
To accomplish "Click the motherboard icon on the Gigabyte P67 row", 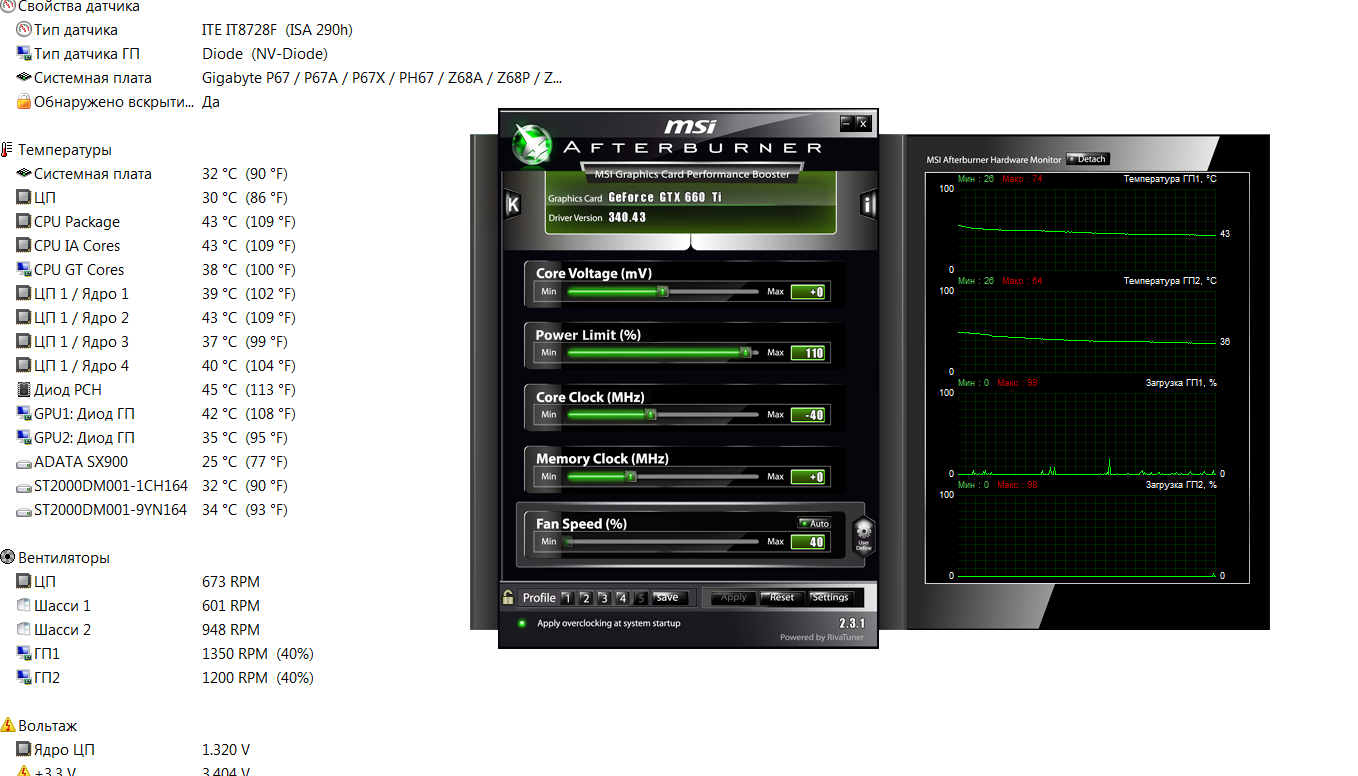I will pos(24,78).
